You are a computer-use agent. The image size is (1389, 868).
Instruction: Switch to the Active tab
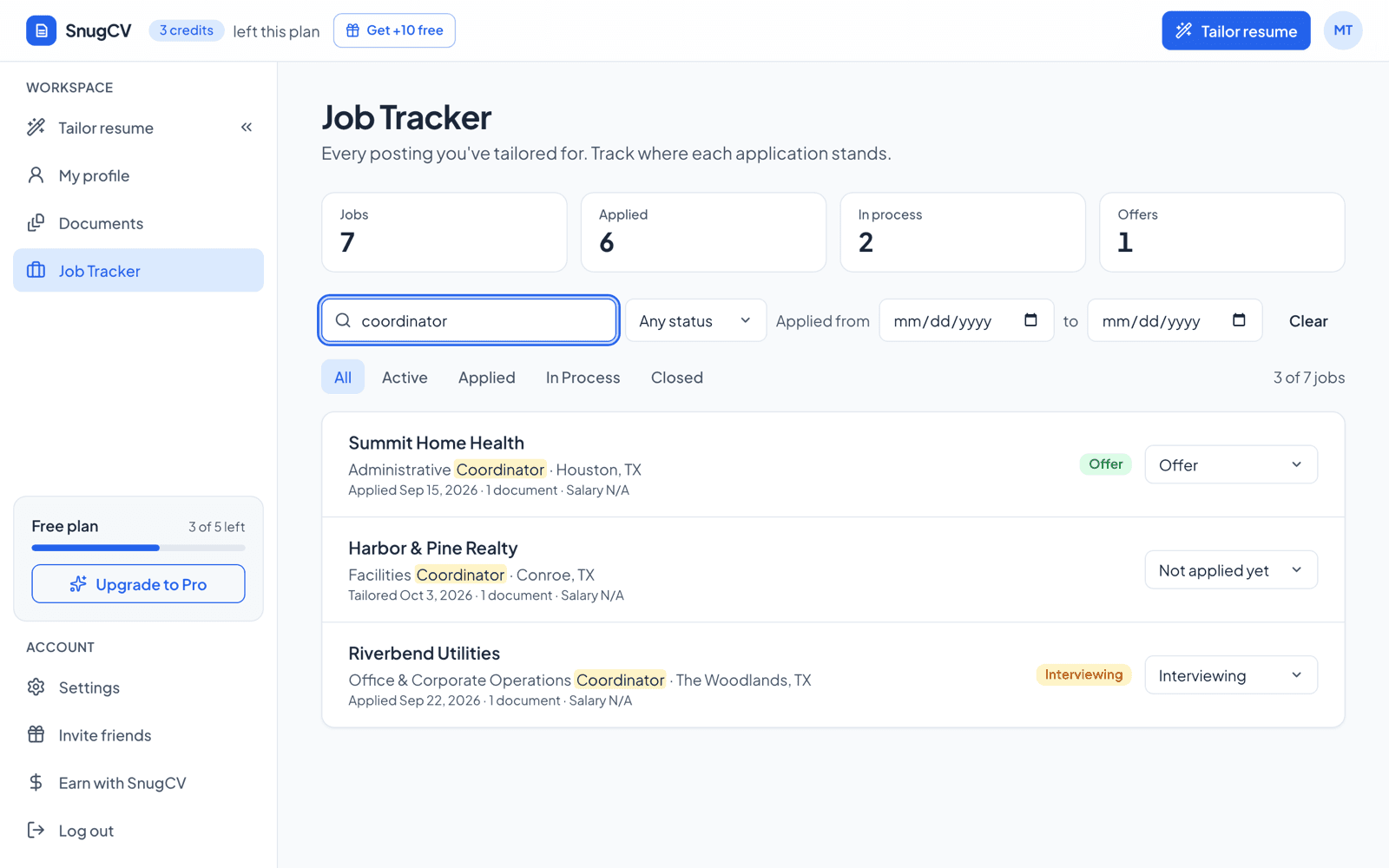point(405,377)
